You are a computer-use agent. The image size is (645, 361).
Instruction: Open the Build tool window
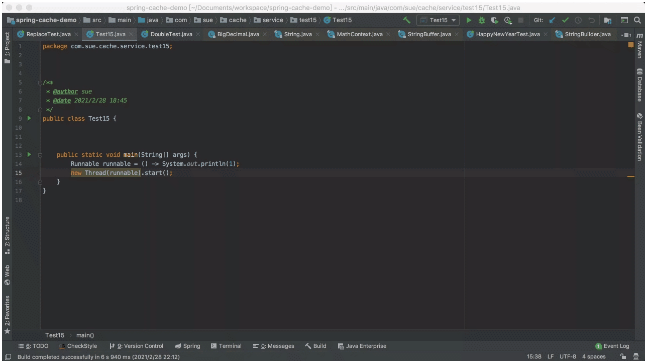click(x=316, y=346)
